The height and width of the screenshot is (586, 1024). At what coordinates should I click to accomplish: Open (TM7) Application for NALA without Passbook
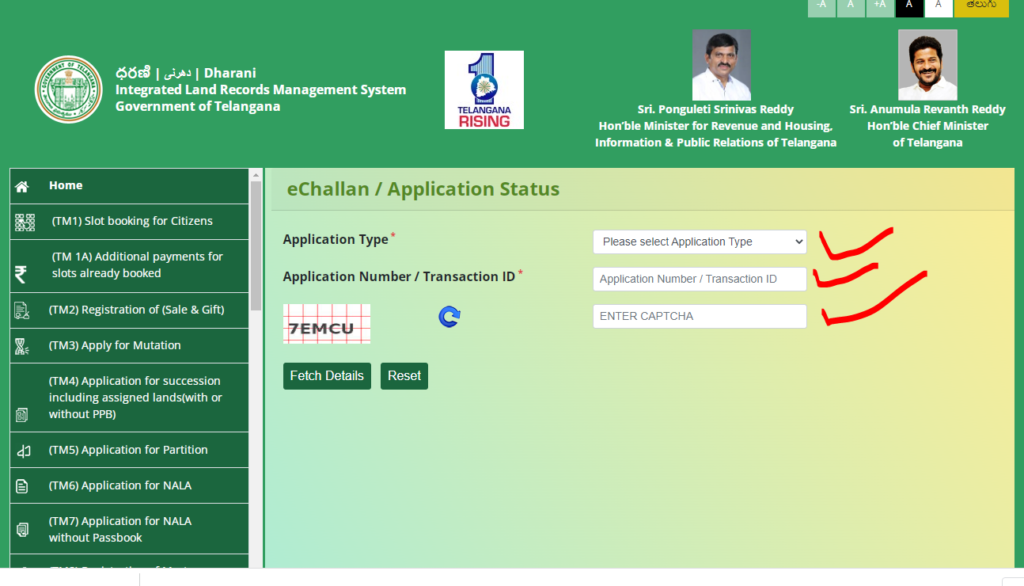(x=129, y=529)
